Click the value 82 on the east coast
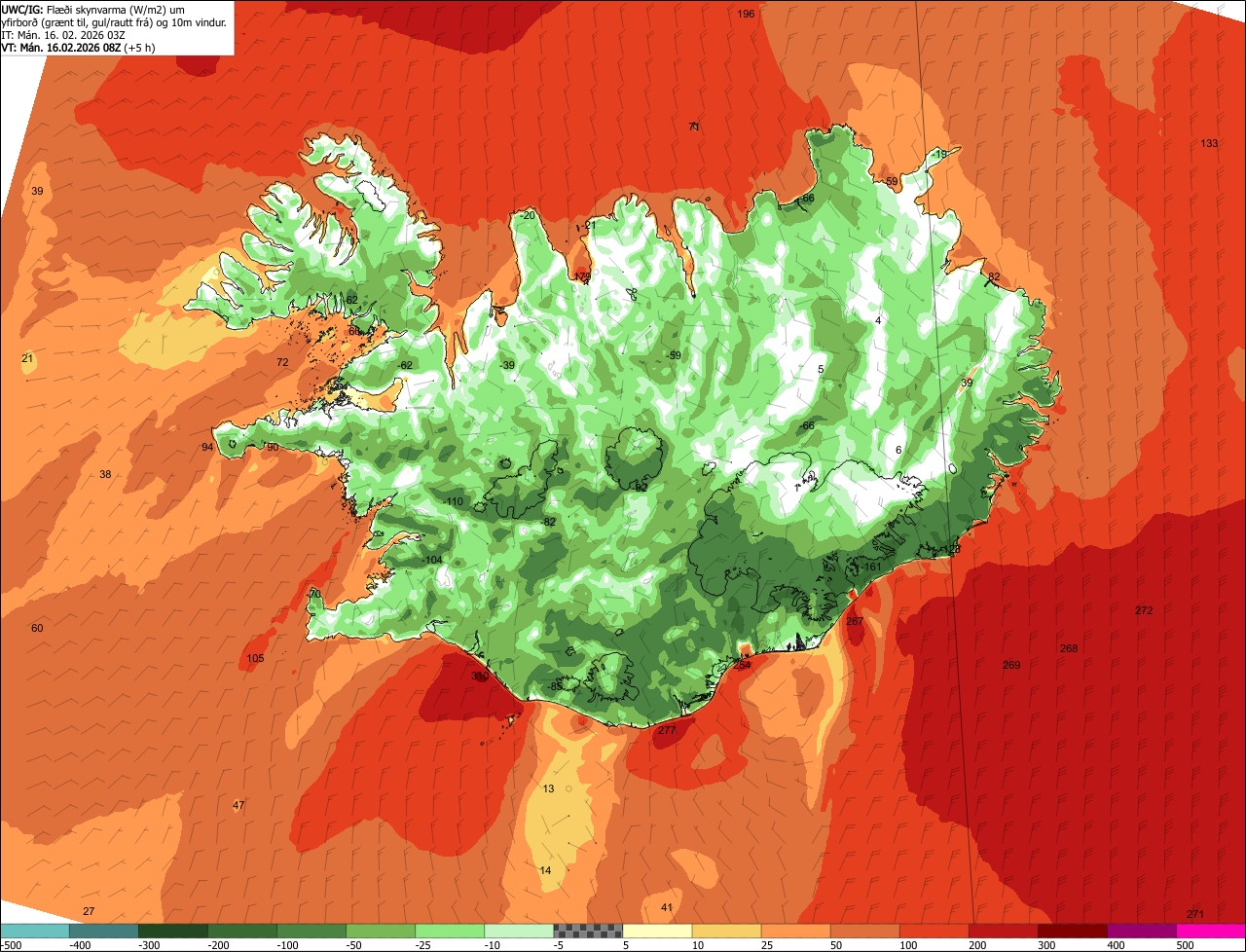This screenshot has height=952, width=1246. pyautogui.click(x=994, y=276)
